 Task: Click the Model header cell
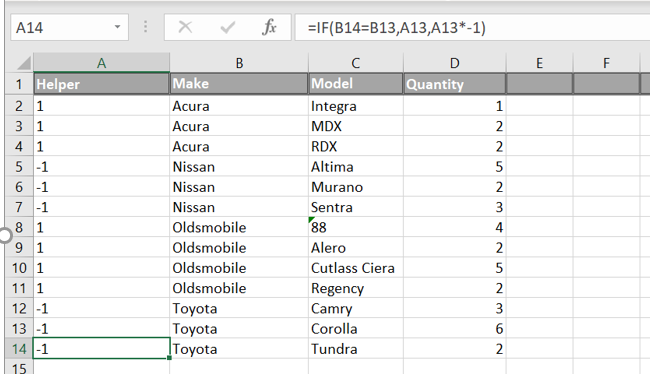click(x=356, y=84)
